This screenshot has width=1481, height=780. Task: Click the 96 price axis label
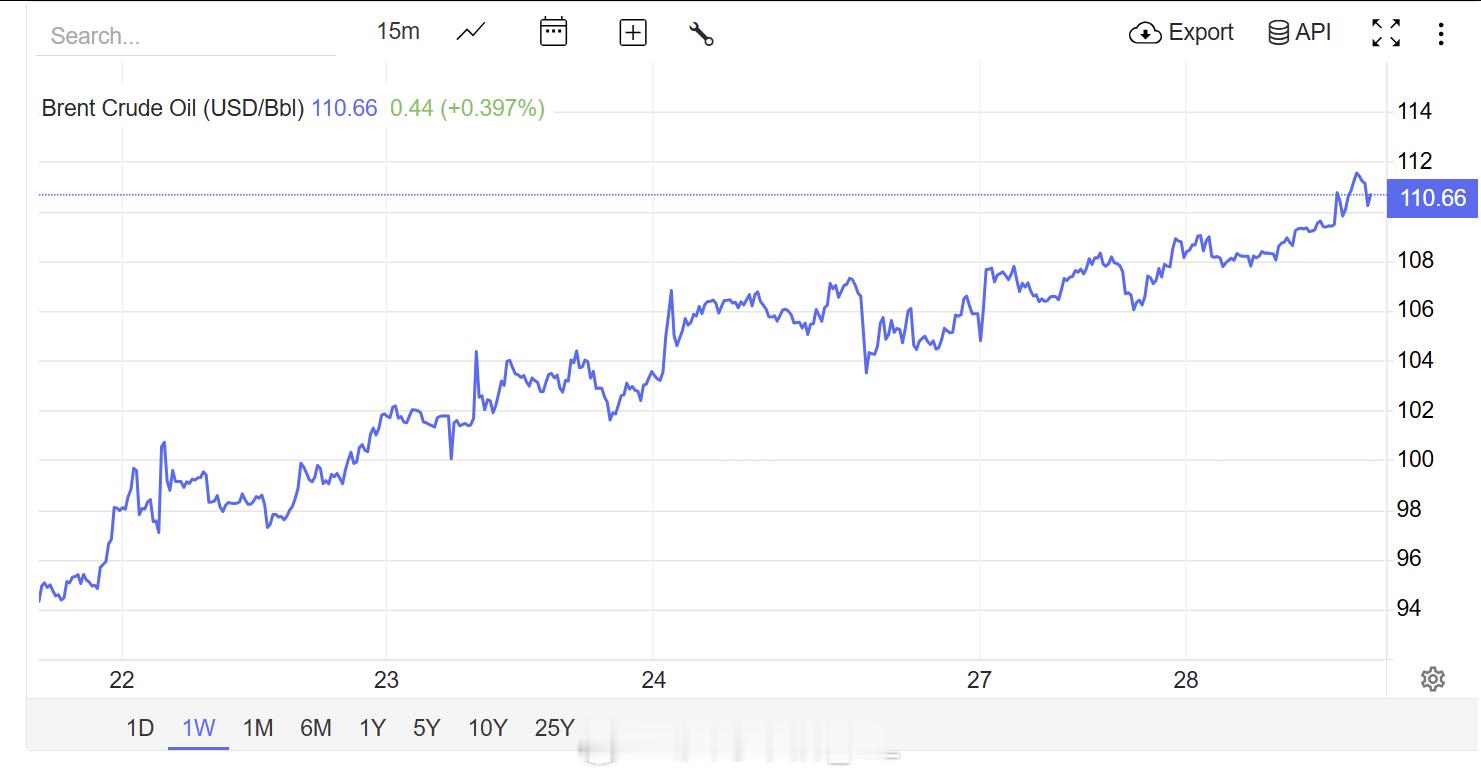[1409, 558]
